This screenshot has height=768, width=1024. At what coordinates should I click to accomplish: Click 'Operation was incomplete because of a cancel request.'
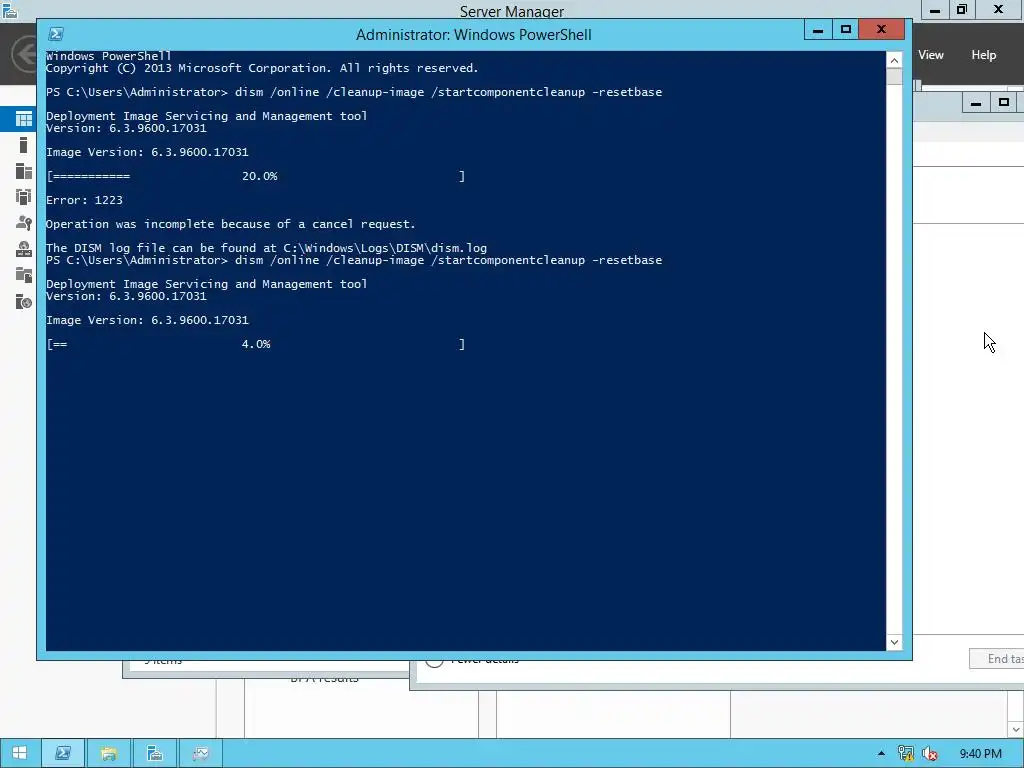click(x=231, y=224)
